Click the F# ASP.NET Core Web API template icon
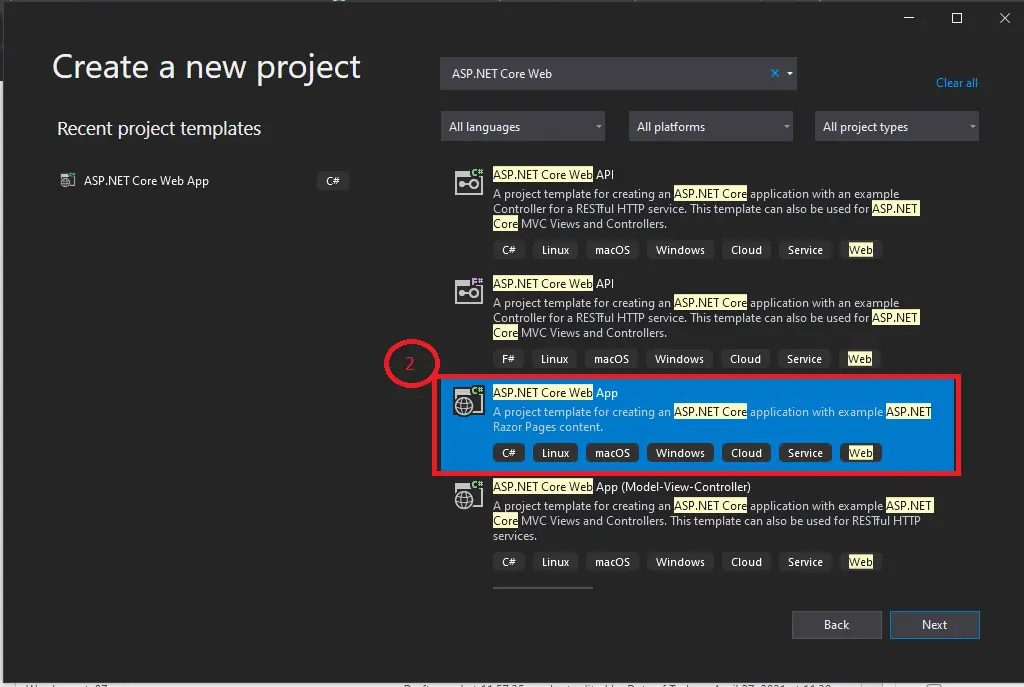This screenshot has height=687, width=1024. (469, 291)
